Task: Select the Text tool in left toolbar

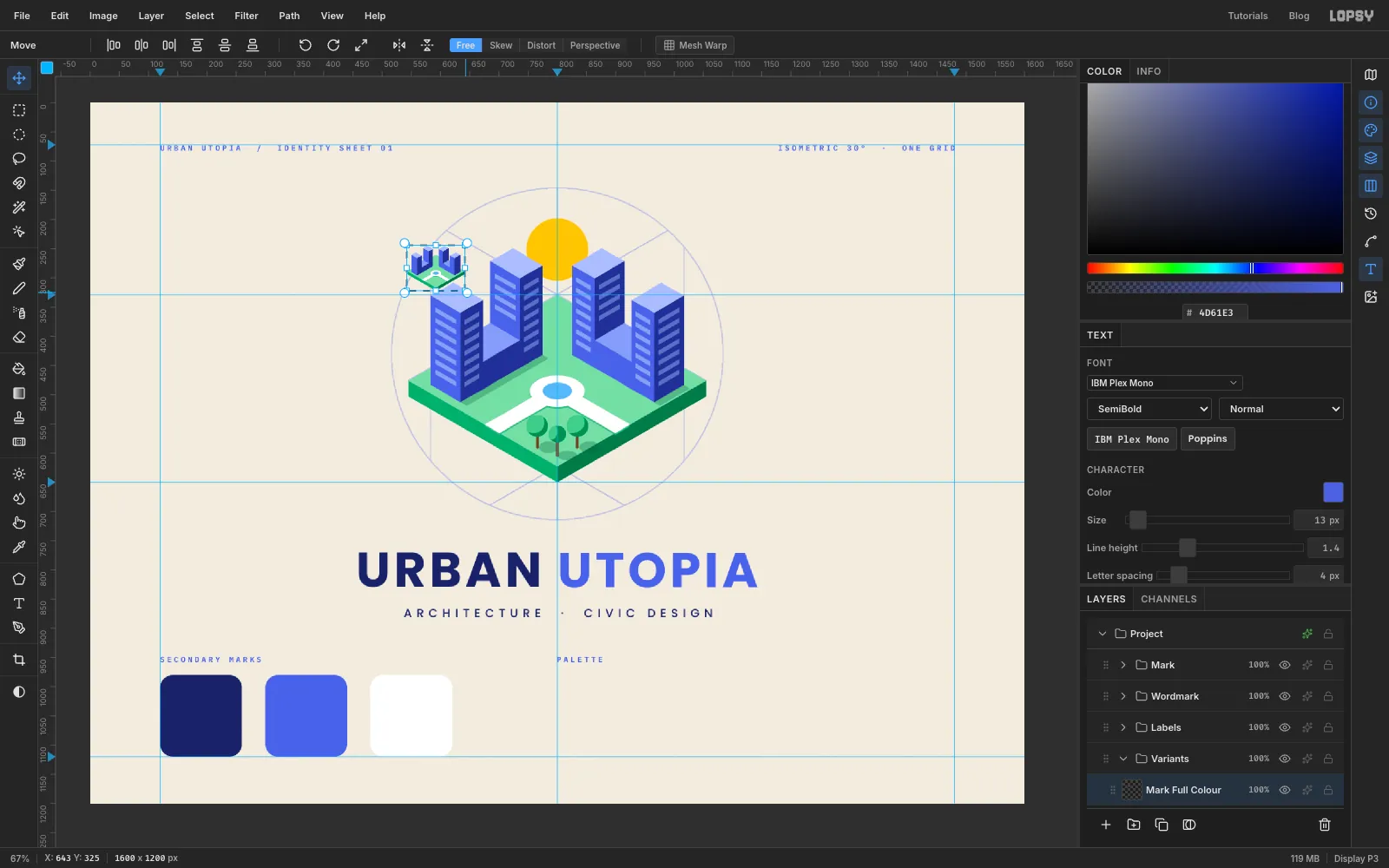Action: [19, 603]
